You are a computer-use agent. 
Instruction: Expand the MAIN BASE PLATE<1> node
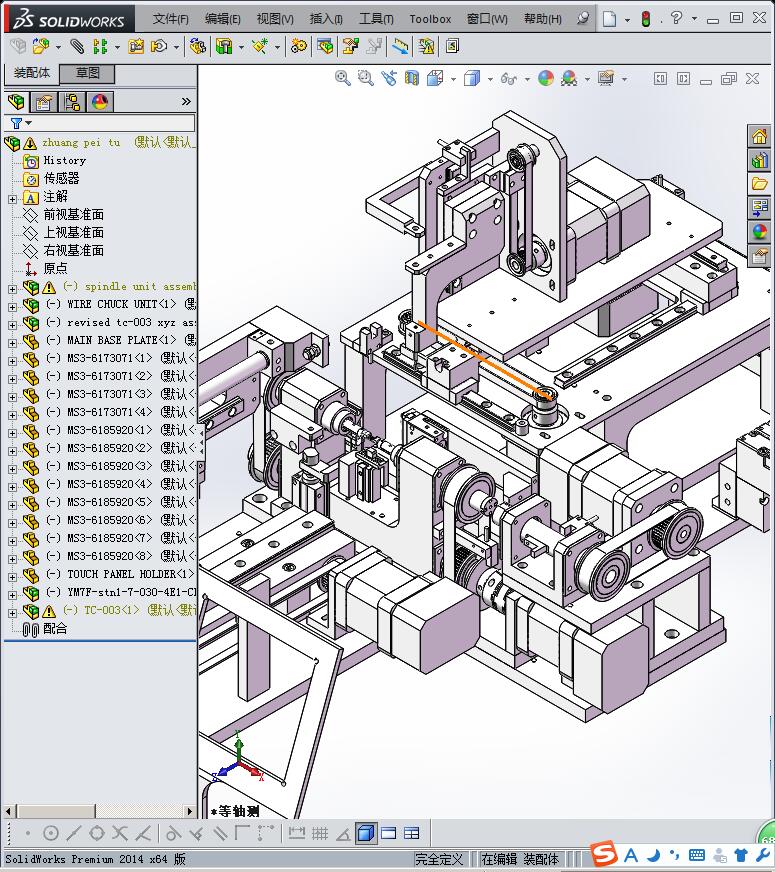[12, 343]
